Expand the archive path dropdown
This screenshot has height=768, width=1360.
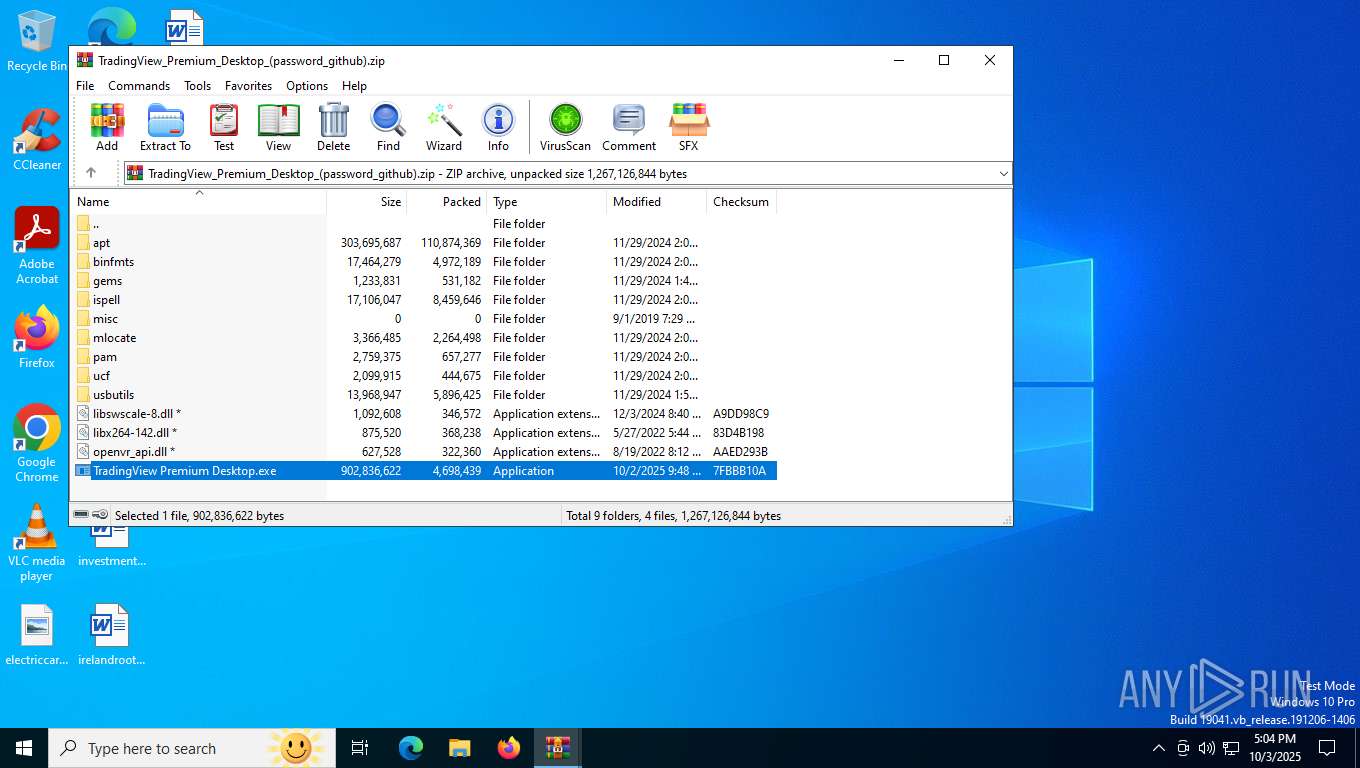(1003, 173)
